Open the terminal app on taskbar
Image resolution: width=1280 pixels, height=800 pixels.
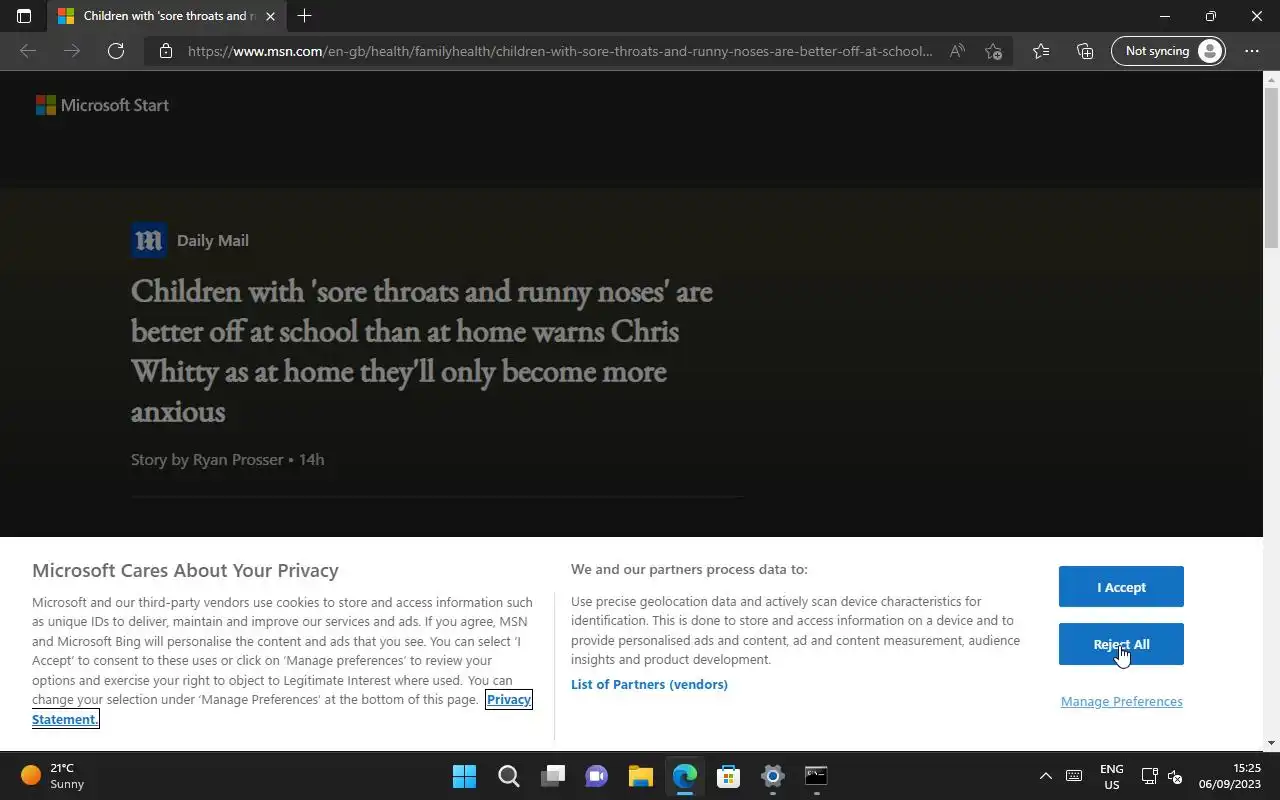click(816, 776)
